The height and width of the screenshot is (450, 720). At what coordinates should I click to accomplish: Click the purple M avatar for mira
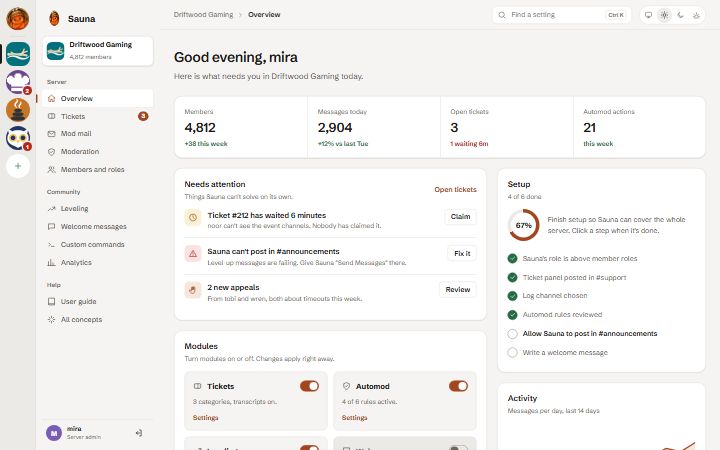(x=54, y=433)
